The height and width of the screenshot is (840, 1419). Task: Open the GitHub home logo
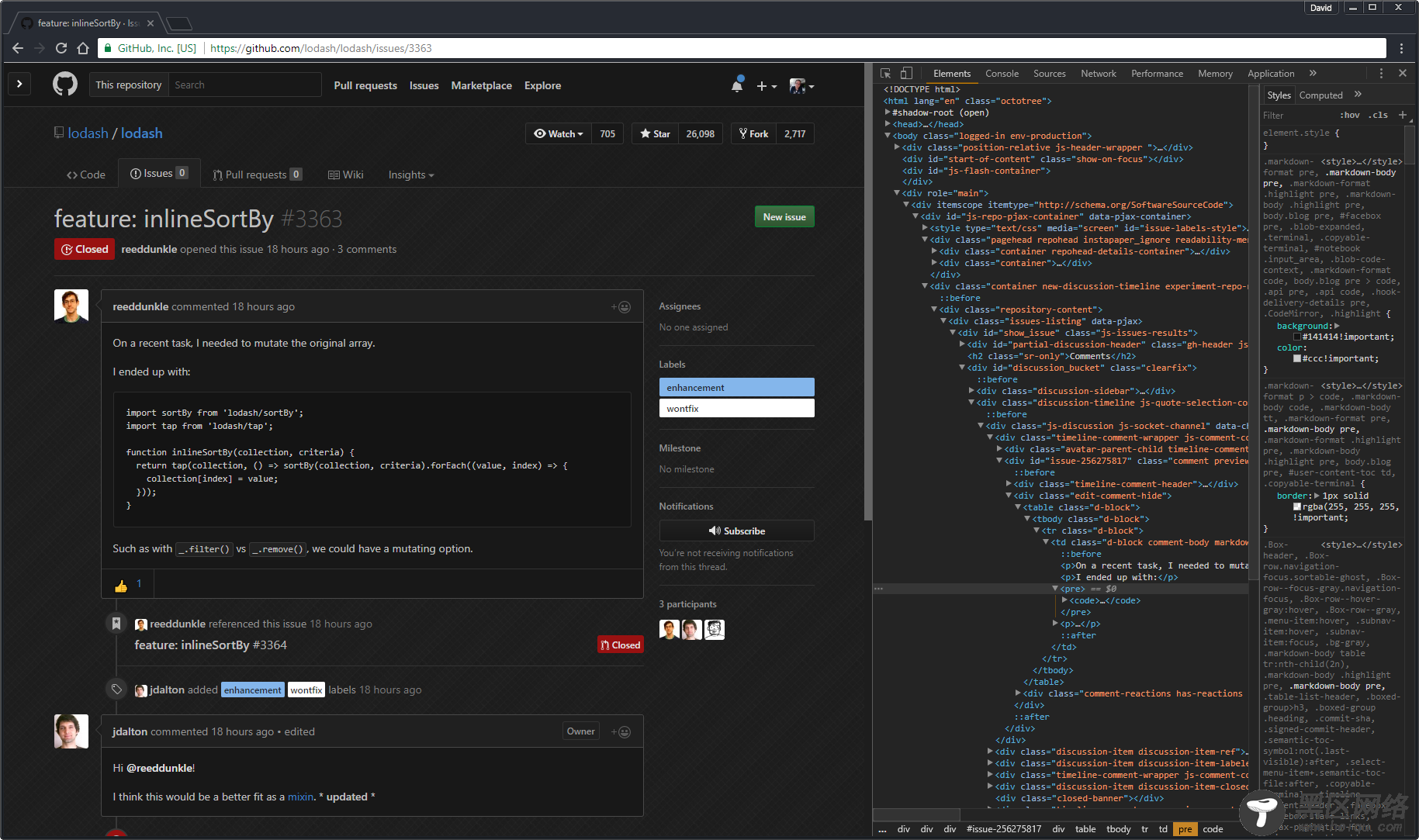65,84
